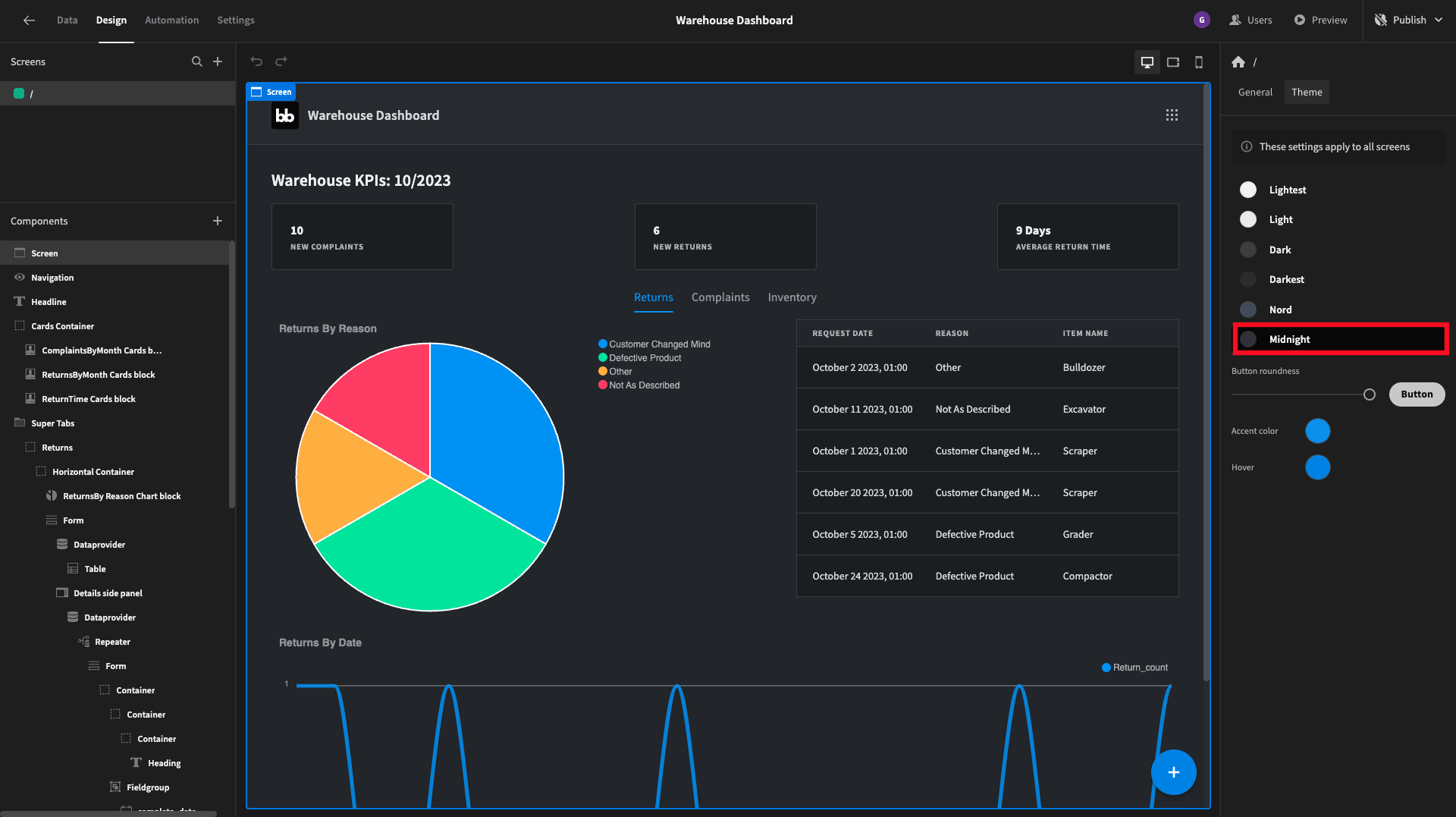The image size is (1456, 817).
Task: Select Super Tabs in component tree
Action: click(x=52, y=423)
